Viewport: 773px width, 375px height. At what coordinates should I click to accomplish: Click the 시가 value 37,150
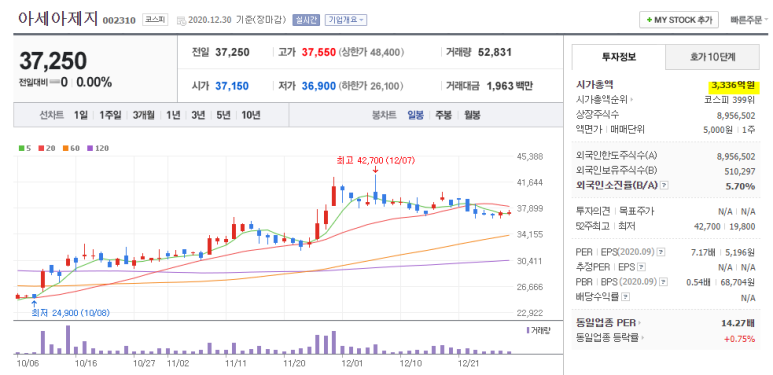coord(232,86)
